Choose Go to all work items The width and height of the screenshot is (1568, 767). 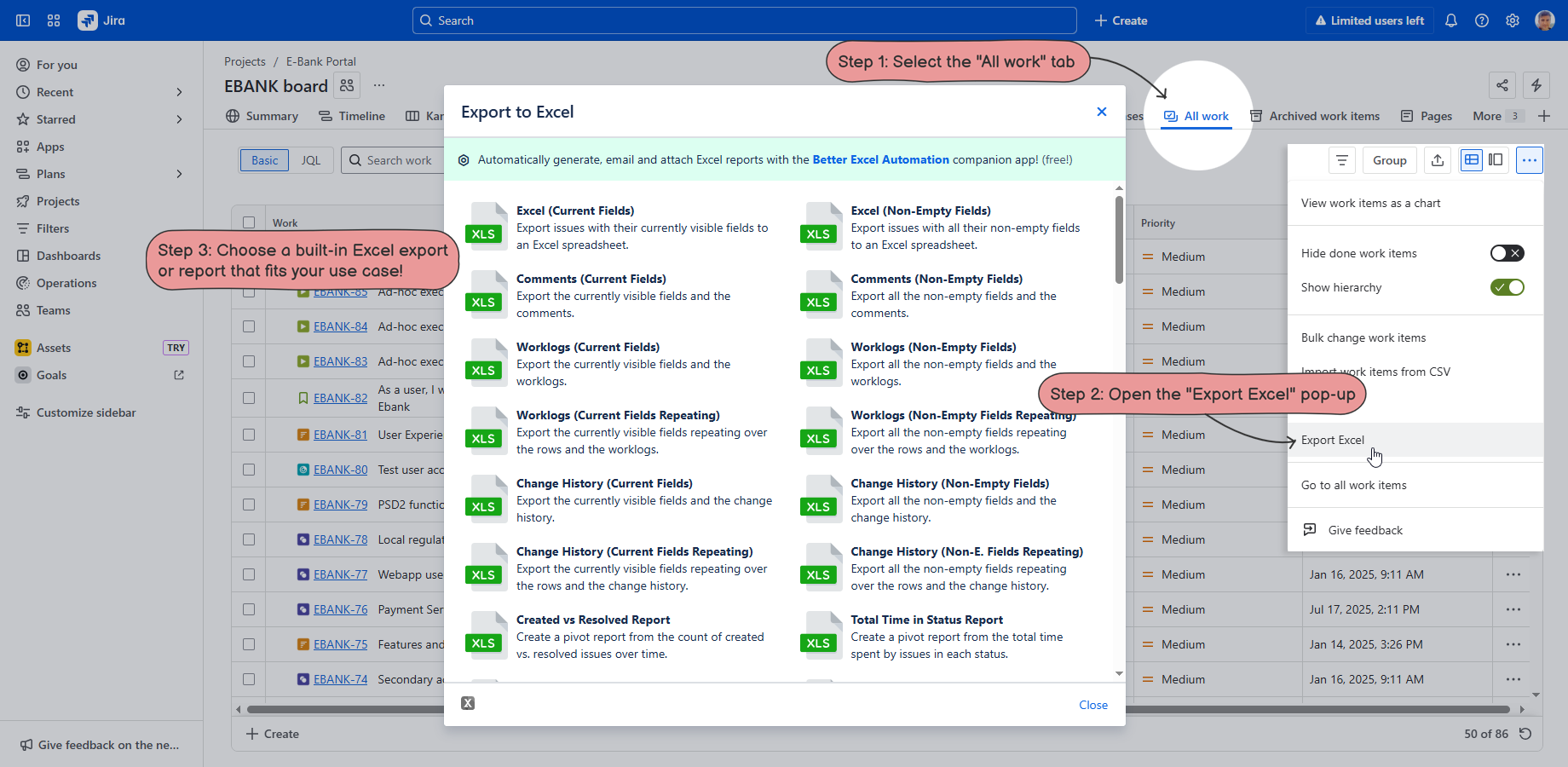coord(1415,485)
